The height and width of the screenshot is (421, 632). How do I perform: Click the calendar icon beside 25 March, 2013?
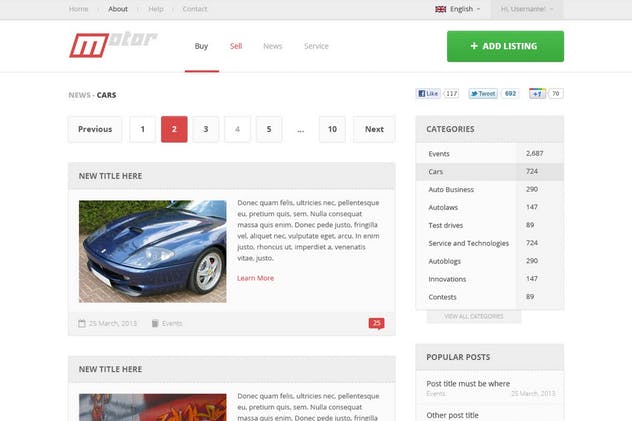point(82,323)
